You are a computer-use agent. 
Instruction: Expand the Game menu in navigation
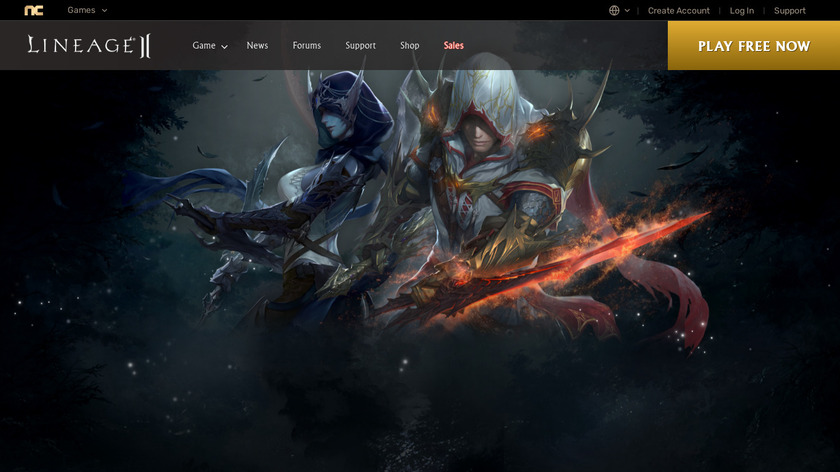(x=210, y=46)
